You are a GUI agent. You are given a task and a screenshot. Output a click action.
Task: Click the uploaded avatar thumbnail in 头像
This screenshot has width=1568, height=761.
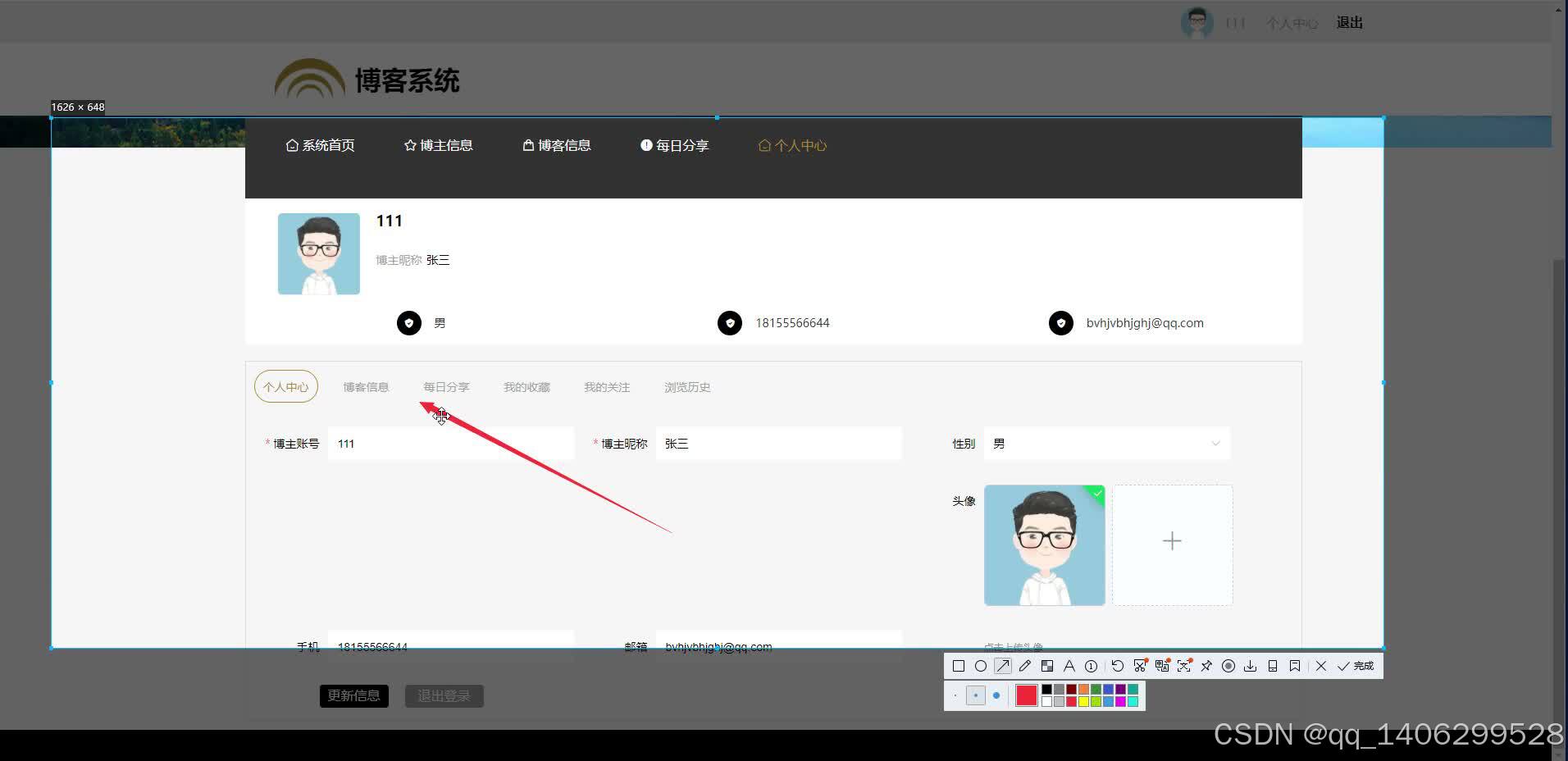[1045, 545]
